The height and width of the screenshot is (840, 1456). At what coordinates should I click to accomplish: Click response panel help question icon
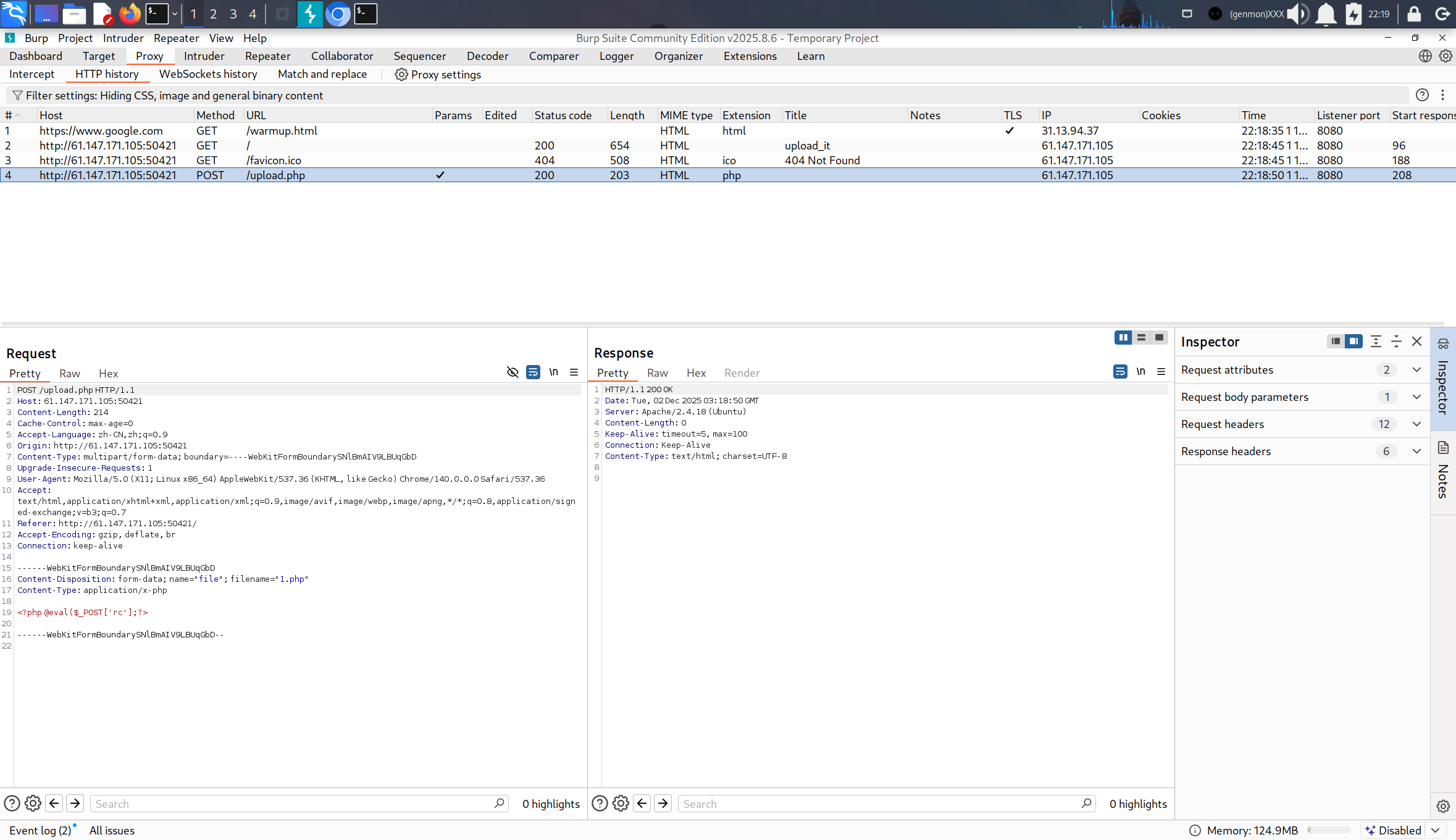(600, 804)
